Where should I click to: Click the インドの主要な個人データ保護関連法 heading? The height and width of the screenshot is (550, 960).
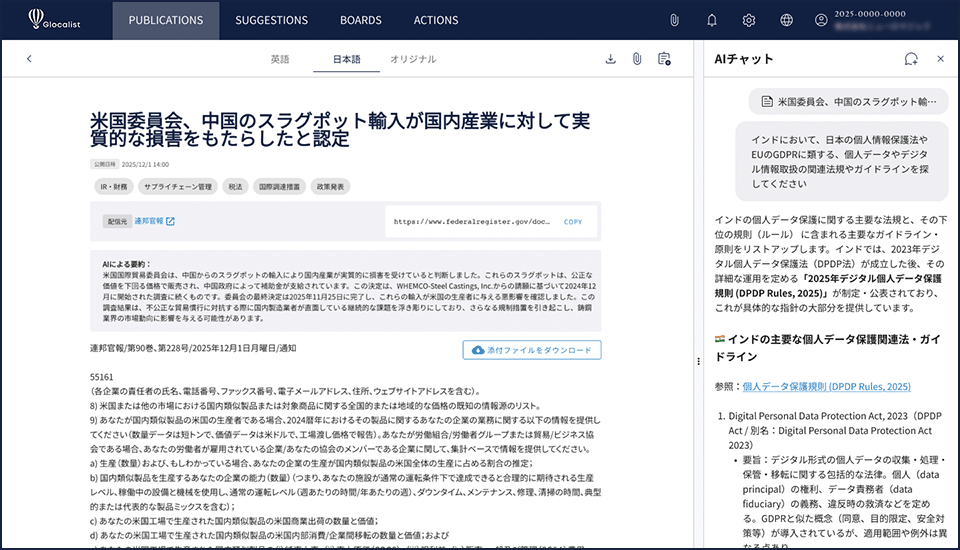point(827,347)
